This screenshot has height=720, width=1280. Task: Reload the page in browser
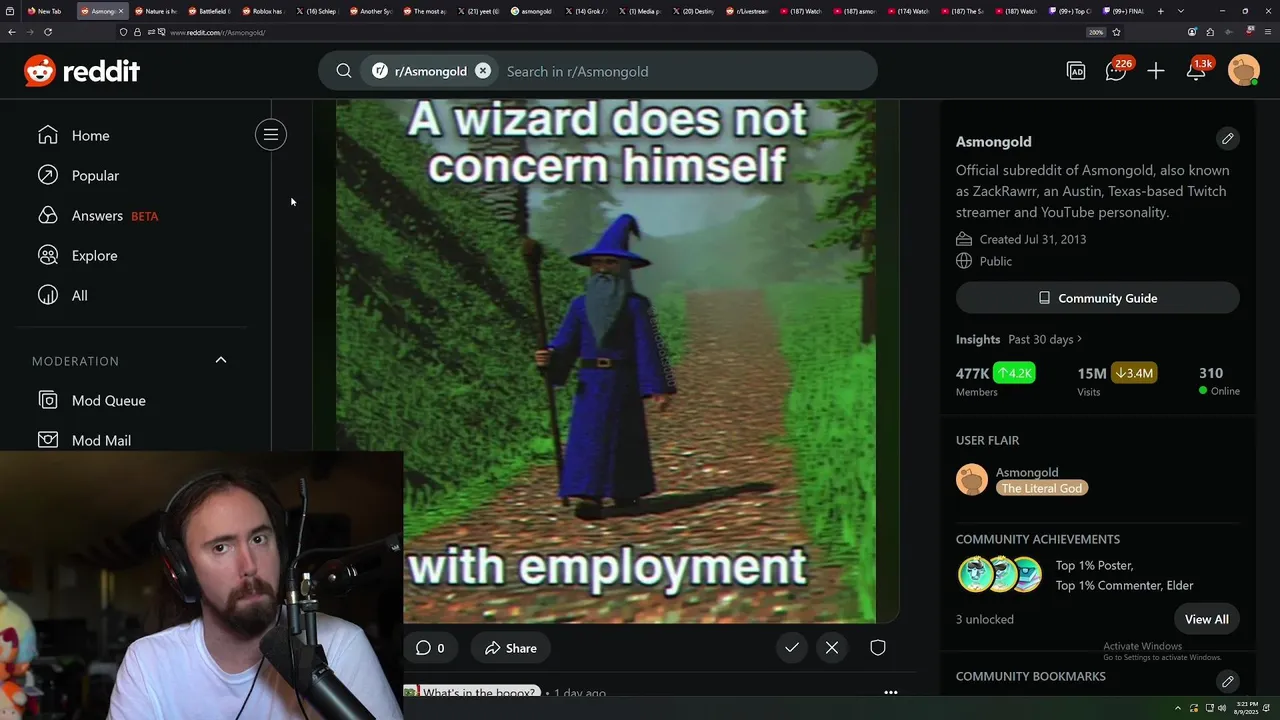coord(47,32)
